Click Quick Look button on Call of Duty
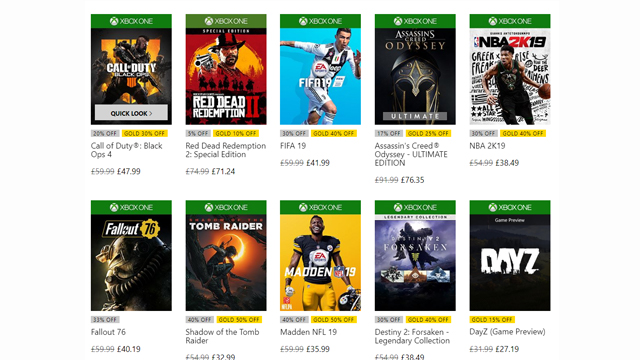Screen dimensions: 640x360 [131, 113]
